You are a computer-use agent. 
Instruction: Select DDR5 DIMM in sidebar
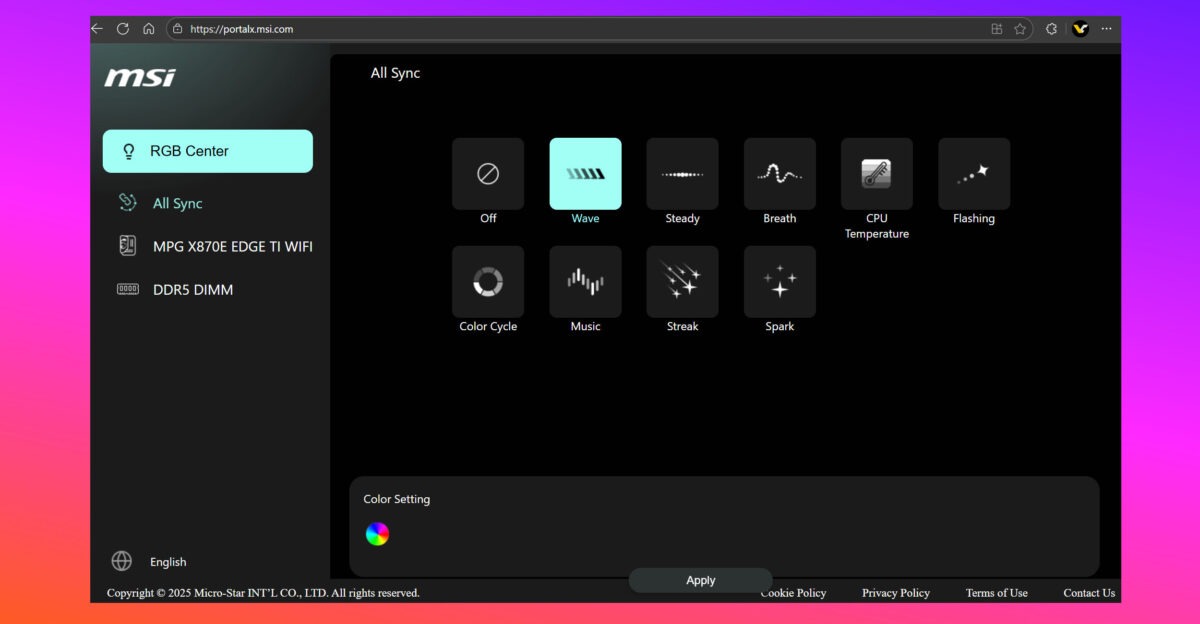click(192, 290)
